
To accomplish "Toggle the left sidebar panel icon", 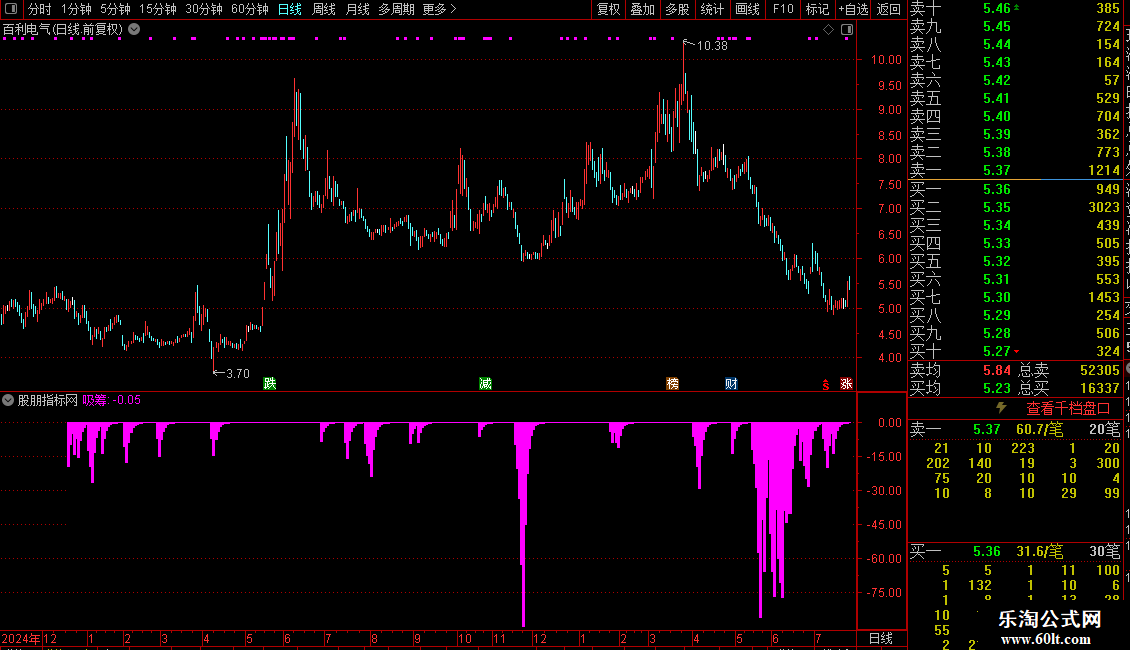I will (x=11, y=9).
